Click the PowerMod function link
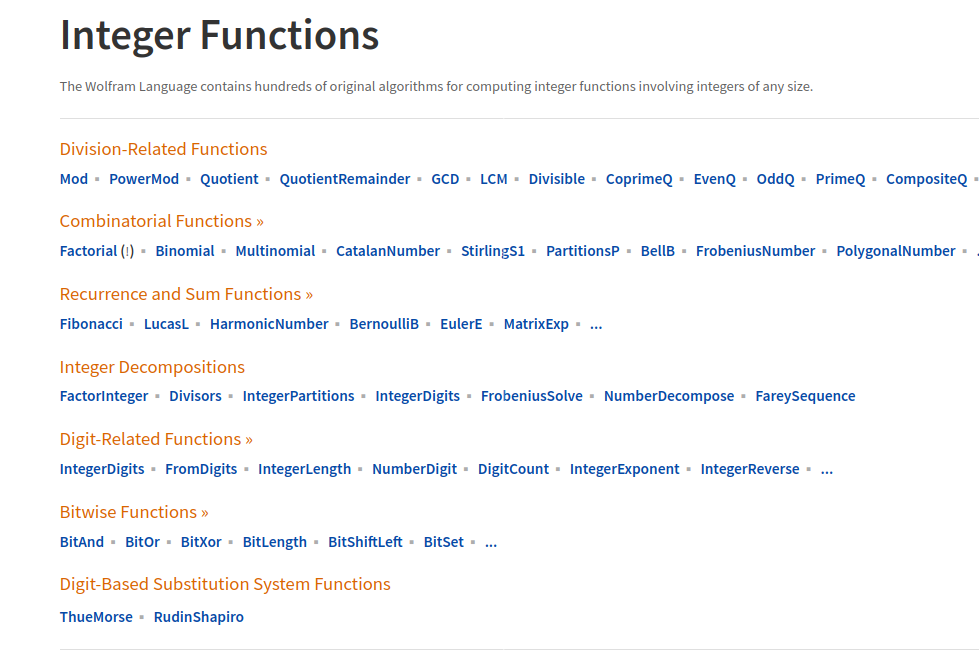This screenshot has height=668, width=979. click(x=144, y=179)
